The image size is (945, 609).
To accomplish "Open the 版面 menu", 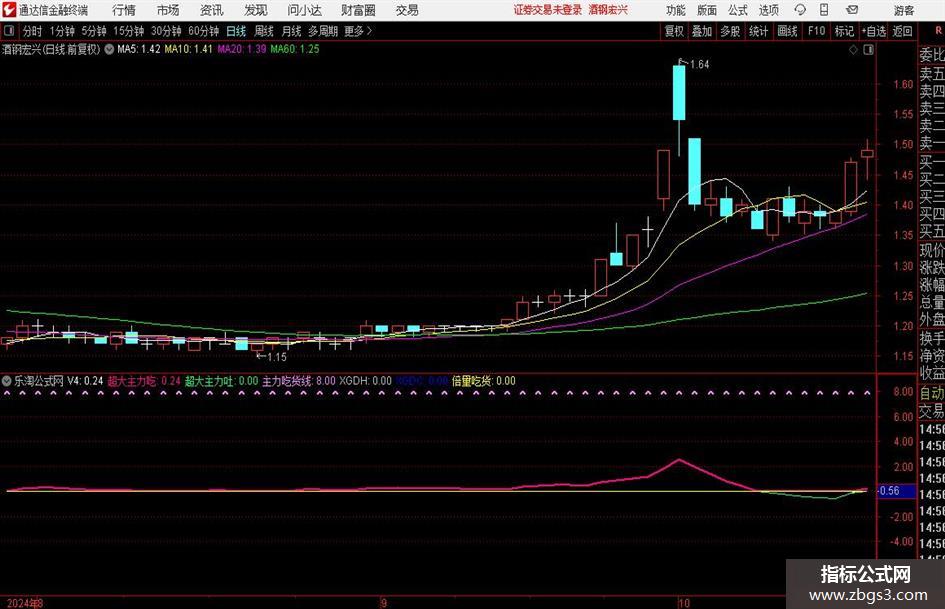I will pyautogui.click(x=707, y=10).
